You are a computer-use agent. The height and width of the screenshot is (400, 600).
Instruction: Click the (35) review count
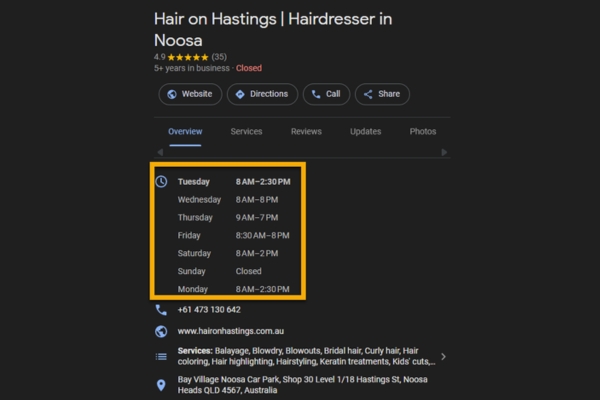coord(219,57)
